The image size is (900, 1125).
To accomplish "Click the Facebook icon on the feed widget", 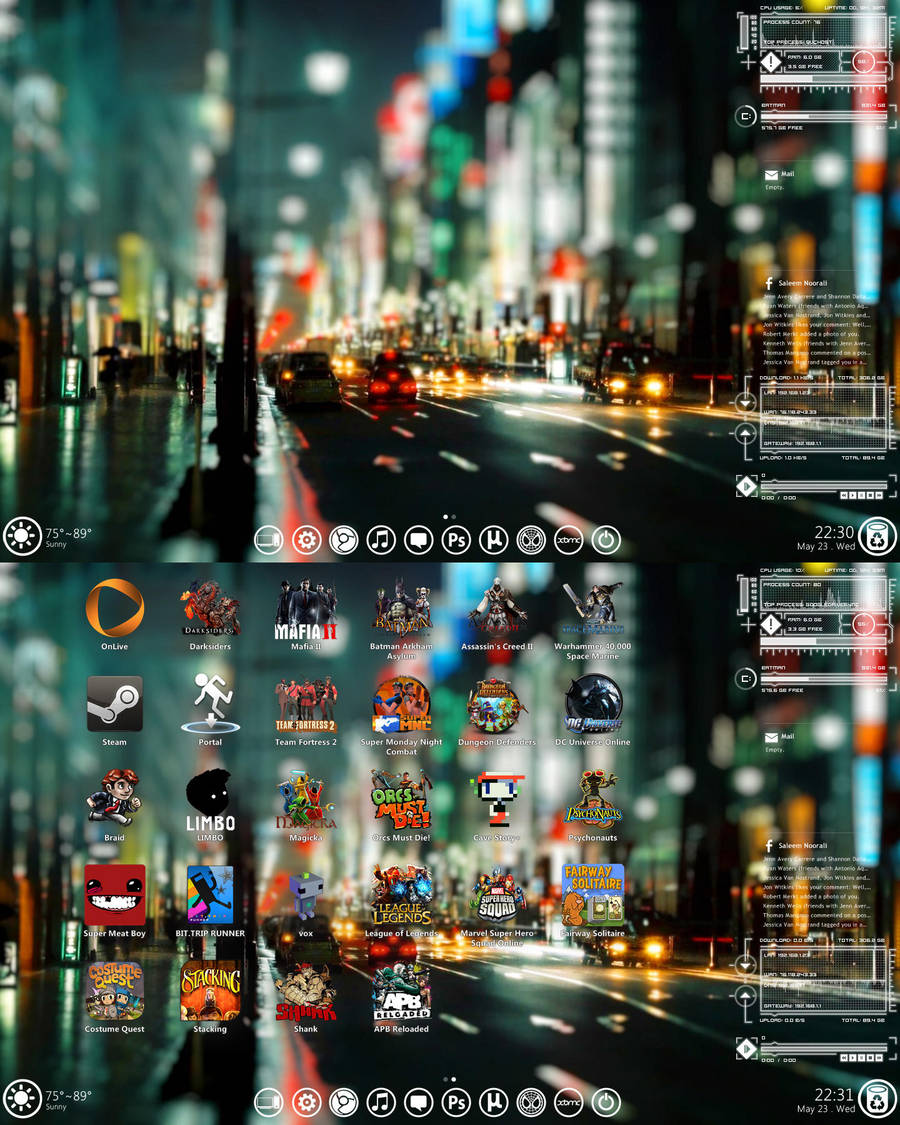I will click(x=767, y=283).
